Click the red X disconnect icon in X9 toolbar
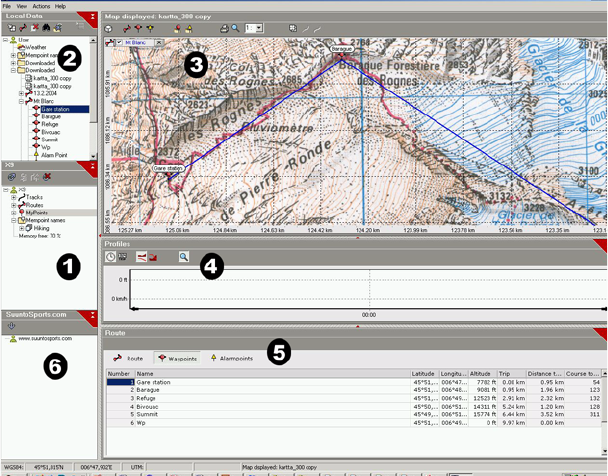 pyautogui.click(x=47, y=177)
